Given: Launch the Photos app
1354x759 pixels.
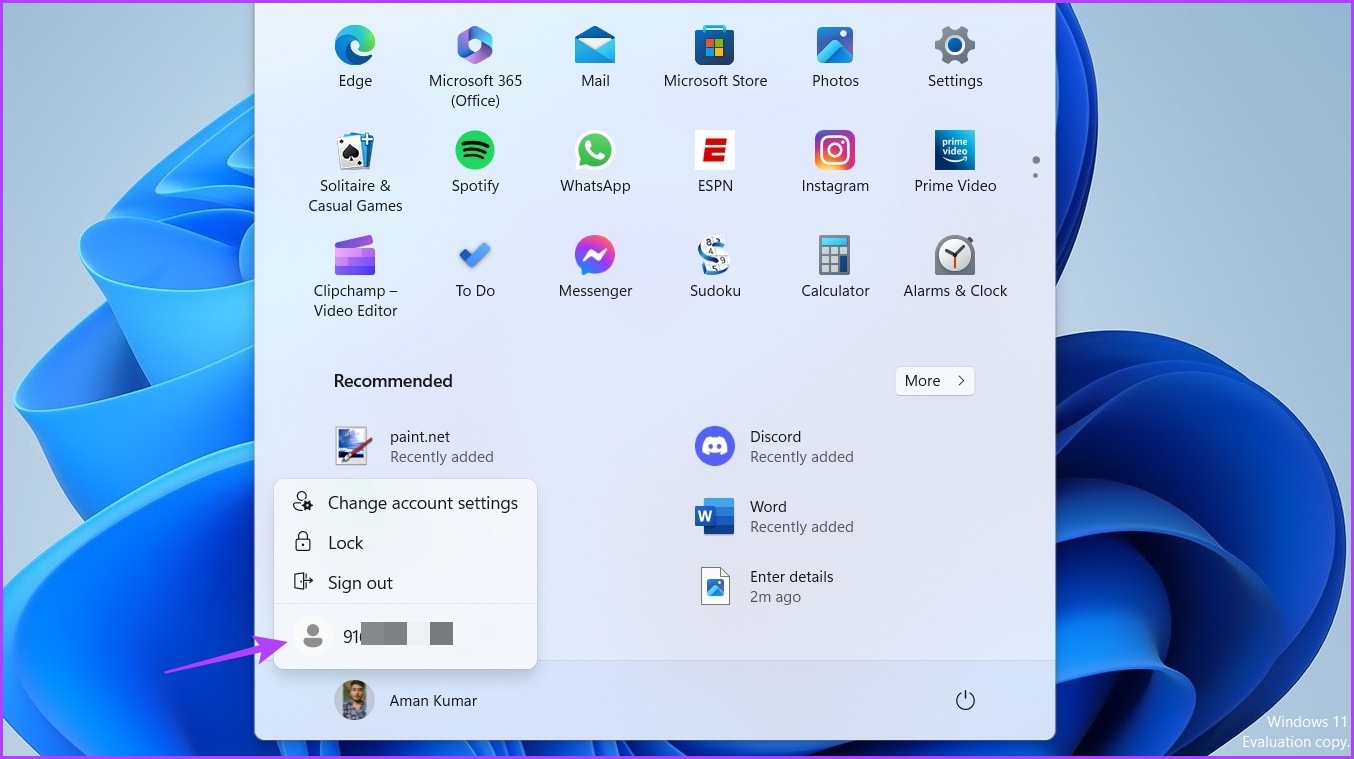Looking at the screenshot, I should tap(835, 58).
